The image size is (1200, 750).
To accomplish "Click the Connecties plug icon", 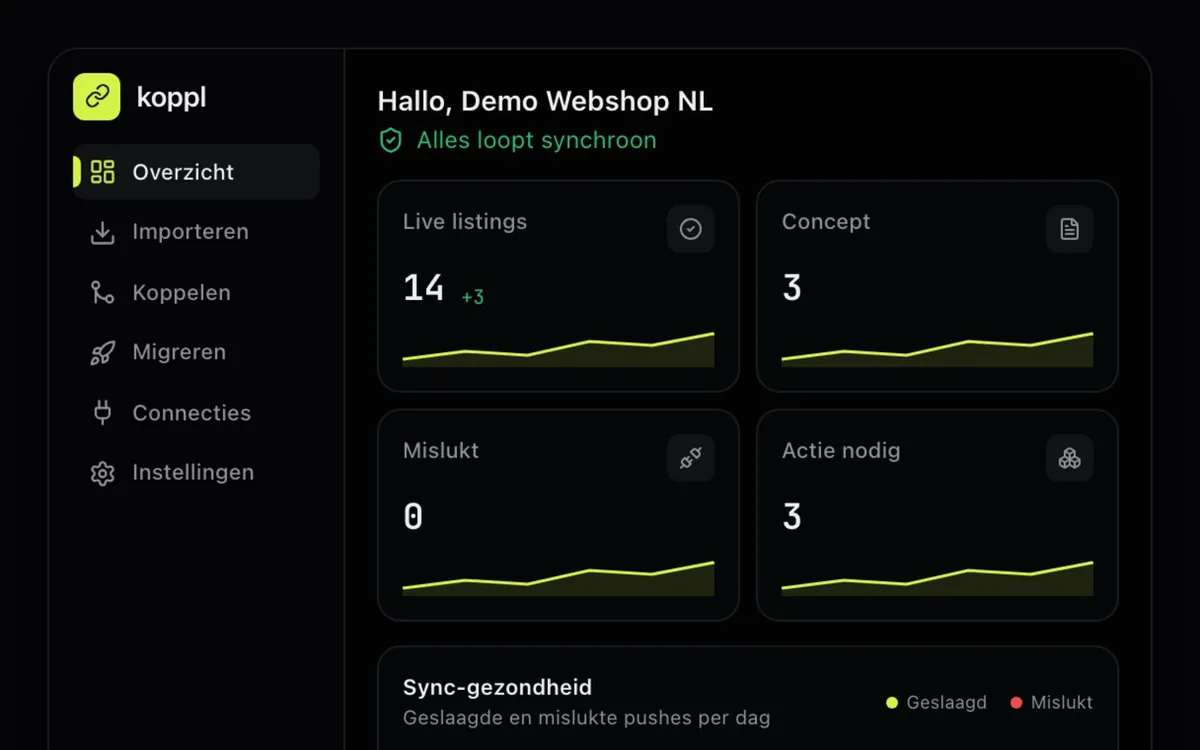I will tap(102, 413).
